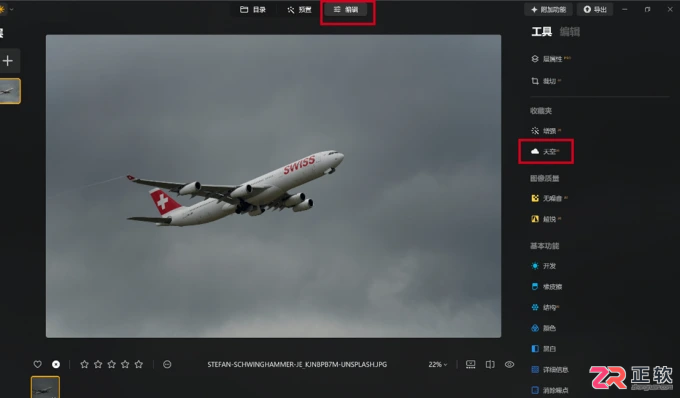Rate the photo one star
Image resolution: width=680 pixels, height=398 pixels.
[85, 364]
